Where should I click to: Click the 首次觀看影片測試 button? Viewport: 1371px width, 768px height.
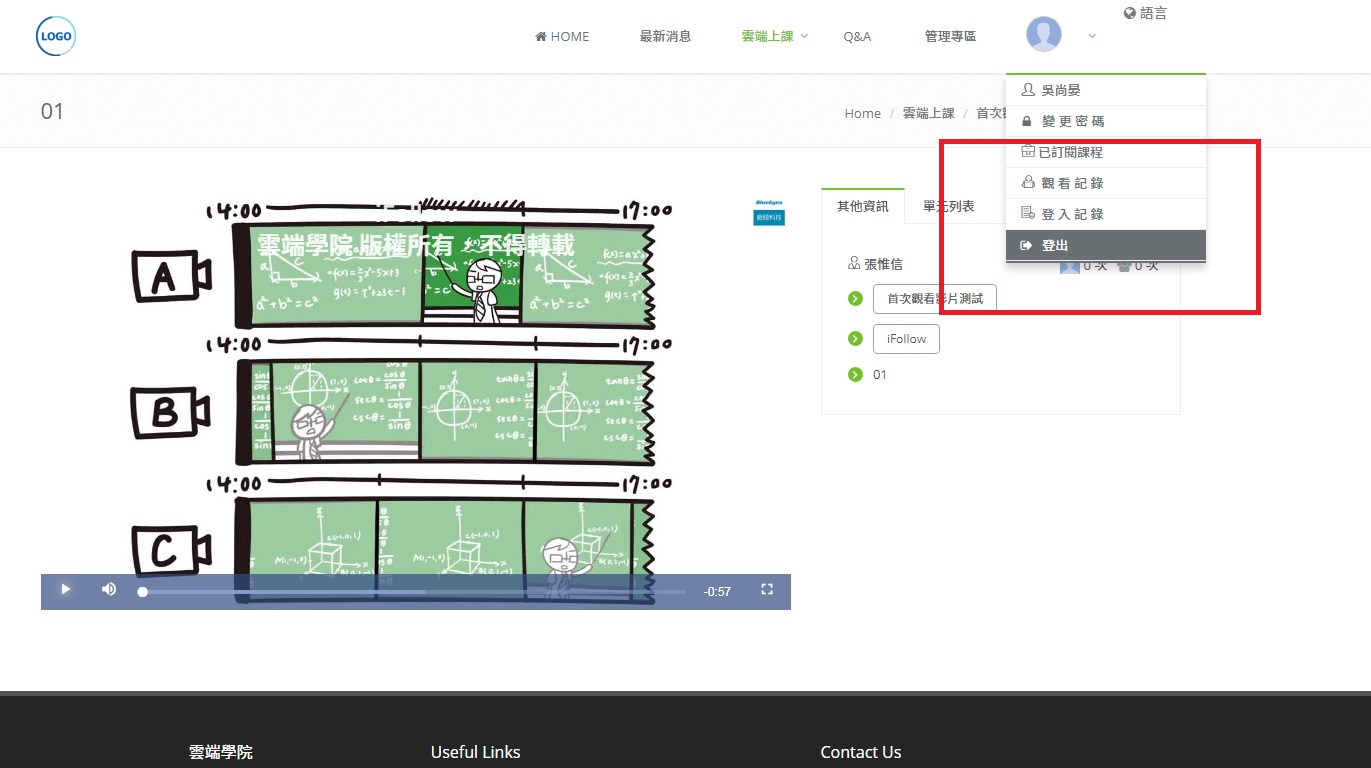tap(934, 298)
